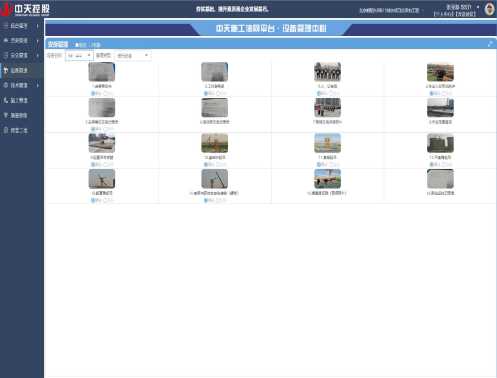Screen dimensions: 497x378
Task: Open the first filter dropdown with dotted border
Action: click(79, 56)
